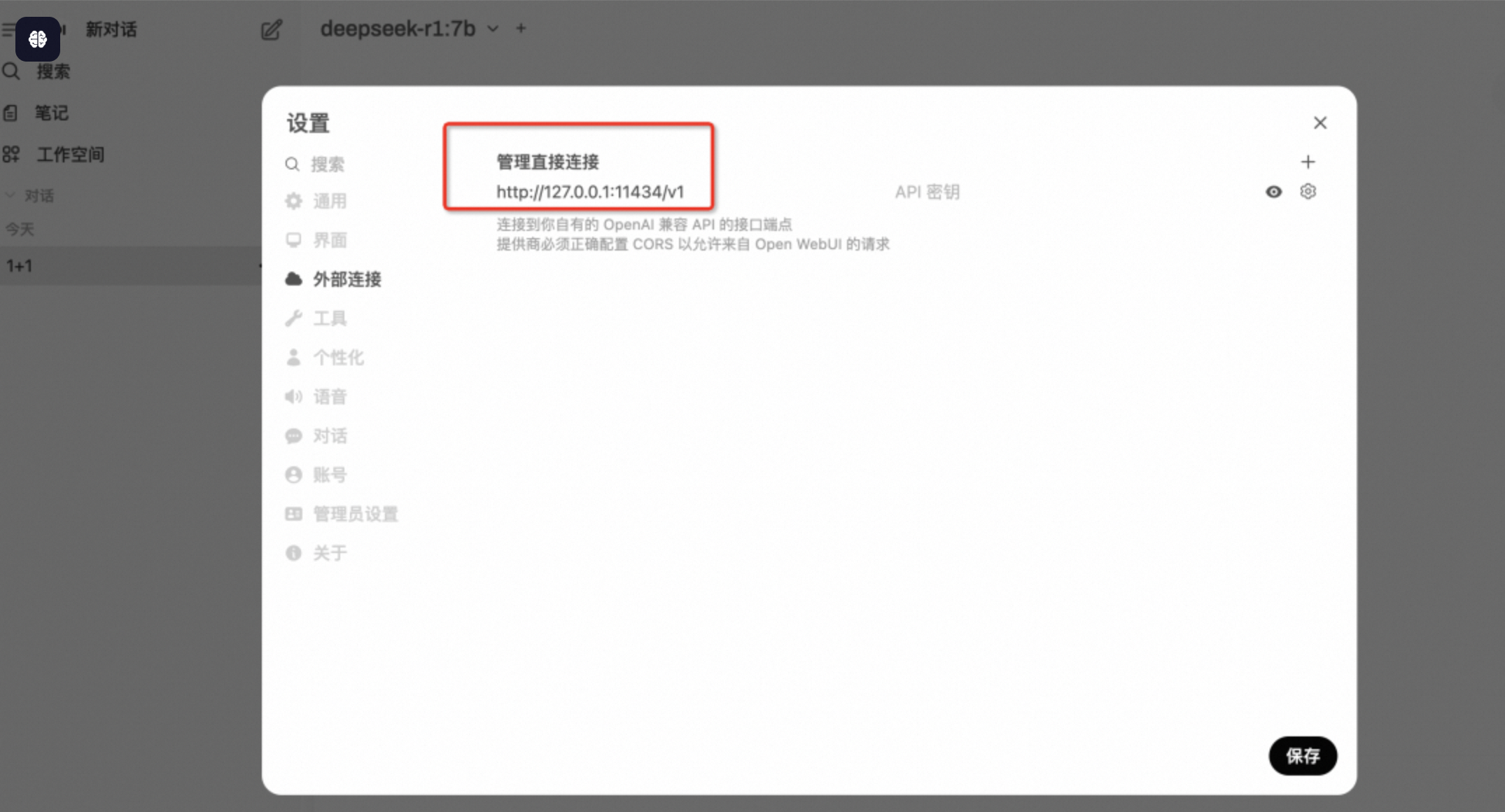Go to the 语音 settings tab
Screen dimensions: 1505x812
click(329, 397)
